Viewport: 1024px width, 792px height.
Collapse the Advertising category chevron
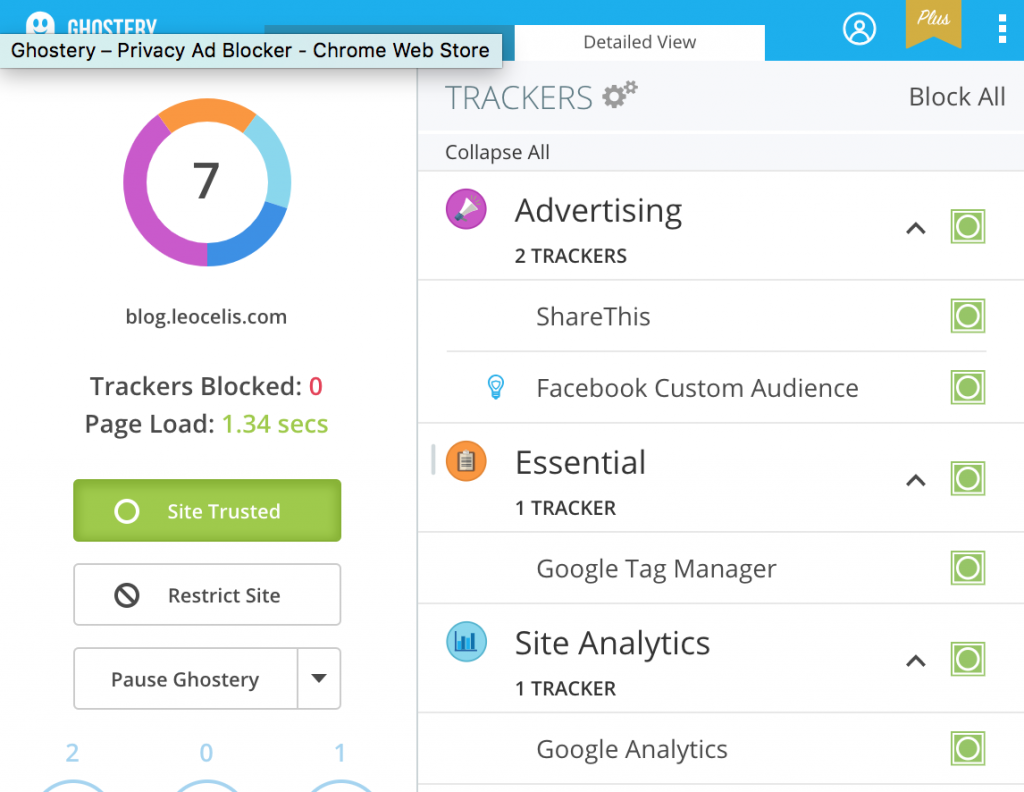pos(916,228)
